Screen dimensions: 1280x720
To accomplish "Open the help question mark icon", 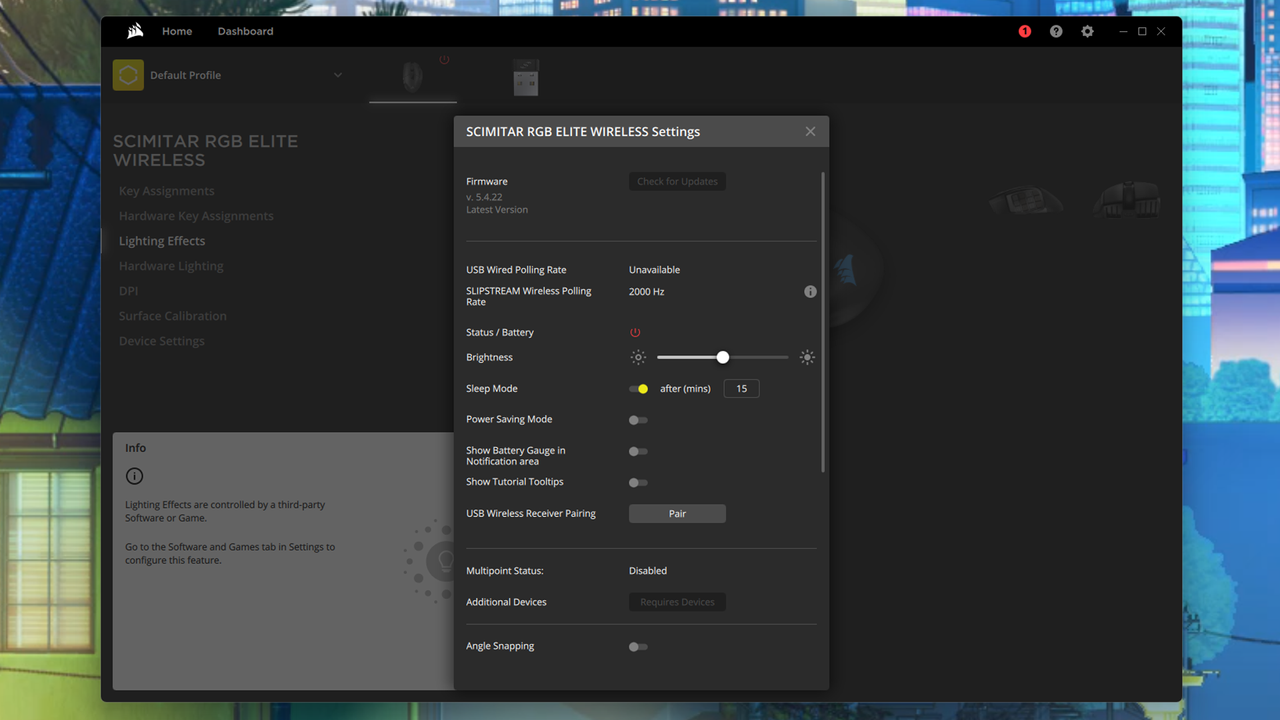I will click(x=1056, y=31).
